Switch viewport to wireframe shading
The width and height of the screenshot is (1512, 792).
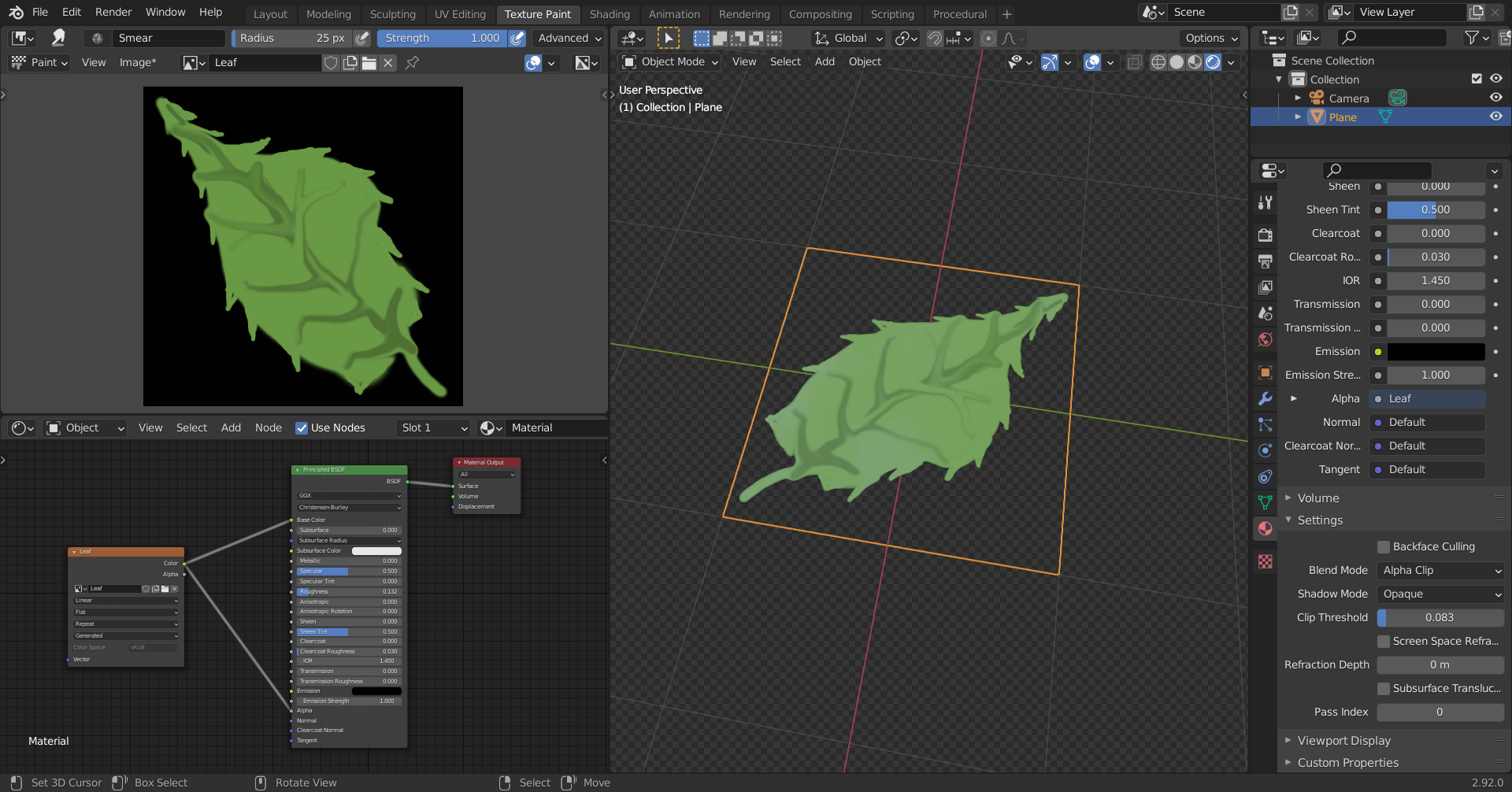click(x=1158, y=62)
